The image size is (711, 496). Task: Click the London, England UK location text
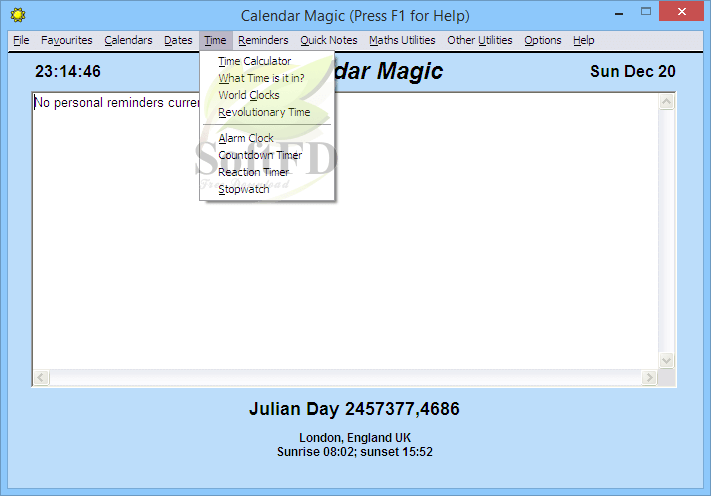tap(355, 438)
